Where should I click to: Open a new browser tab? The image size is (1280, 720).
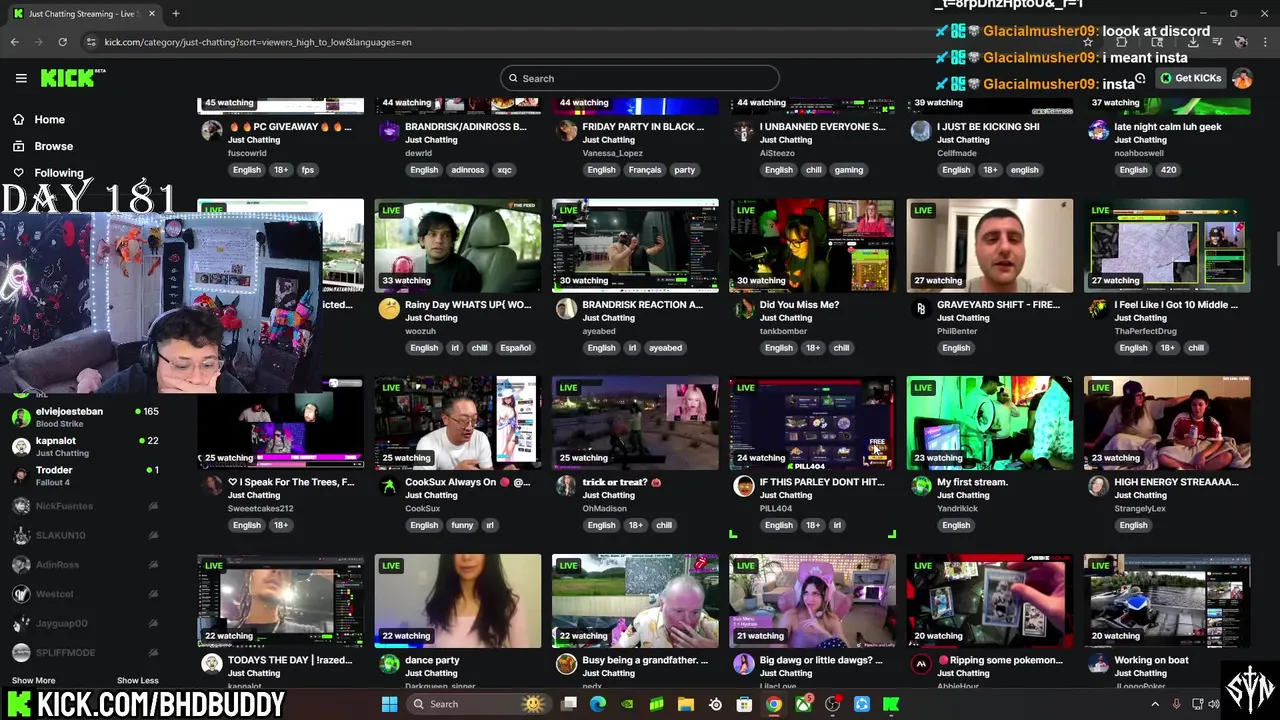175,14
